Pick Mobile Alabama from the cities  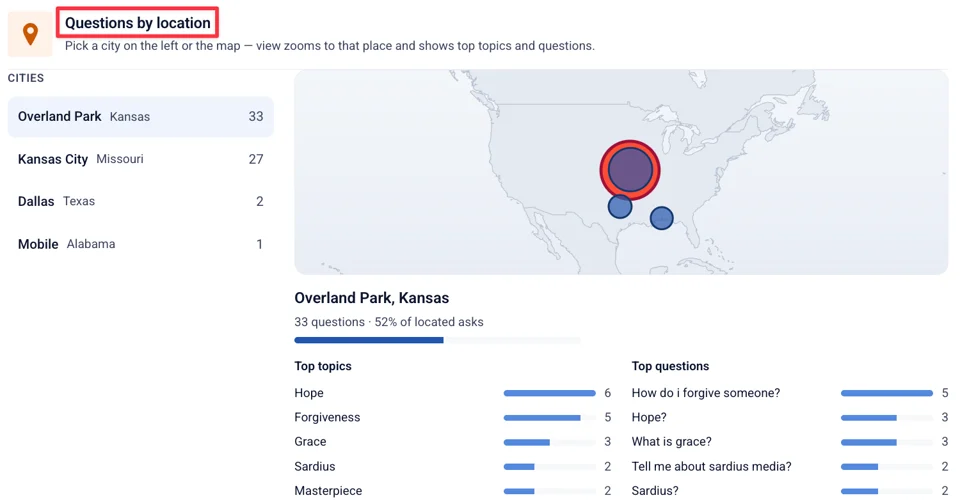[x=140, y=244]
